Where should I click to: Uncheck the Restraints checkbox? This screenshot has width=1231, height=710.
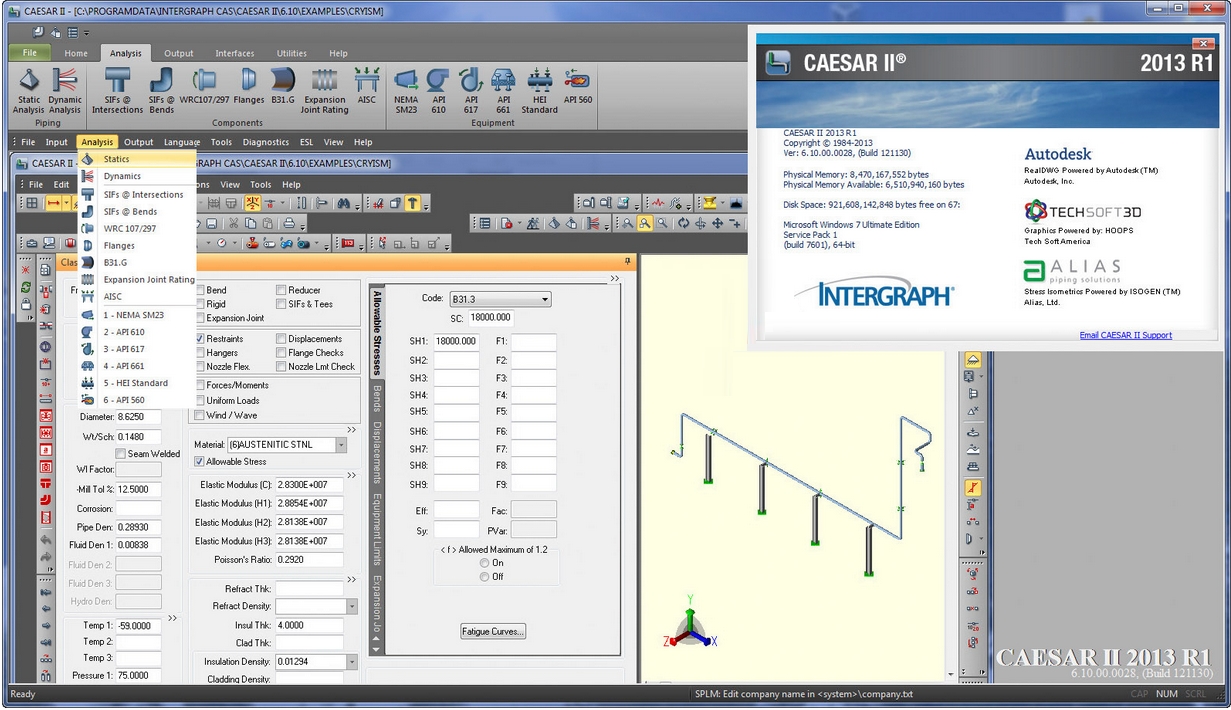click(x=200, y=339)
